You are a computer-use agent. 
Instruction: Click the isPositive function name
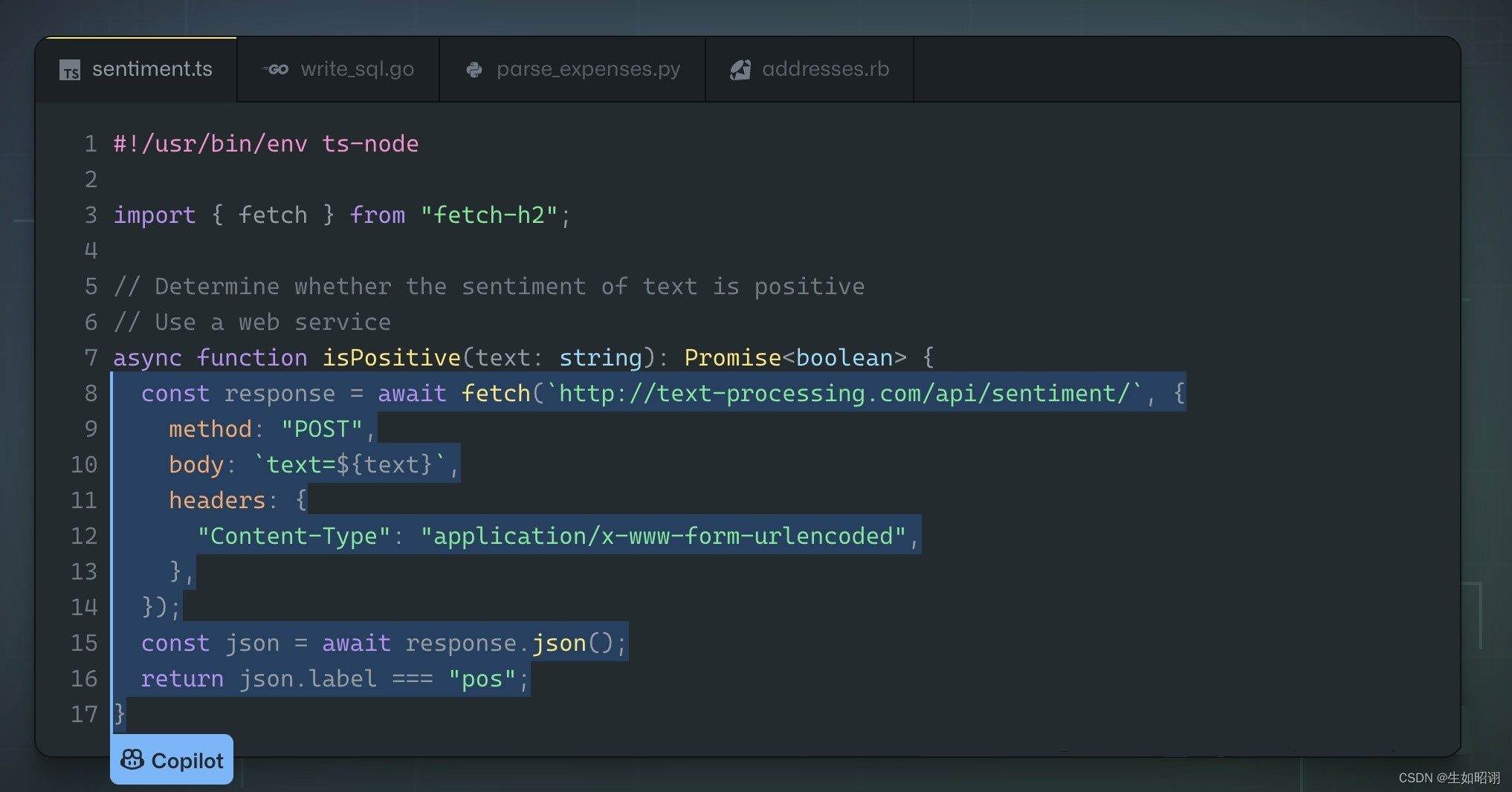coord(391,357)
